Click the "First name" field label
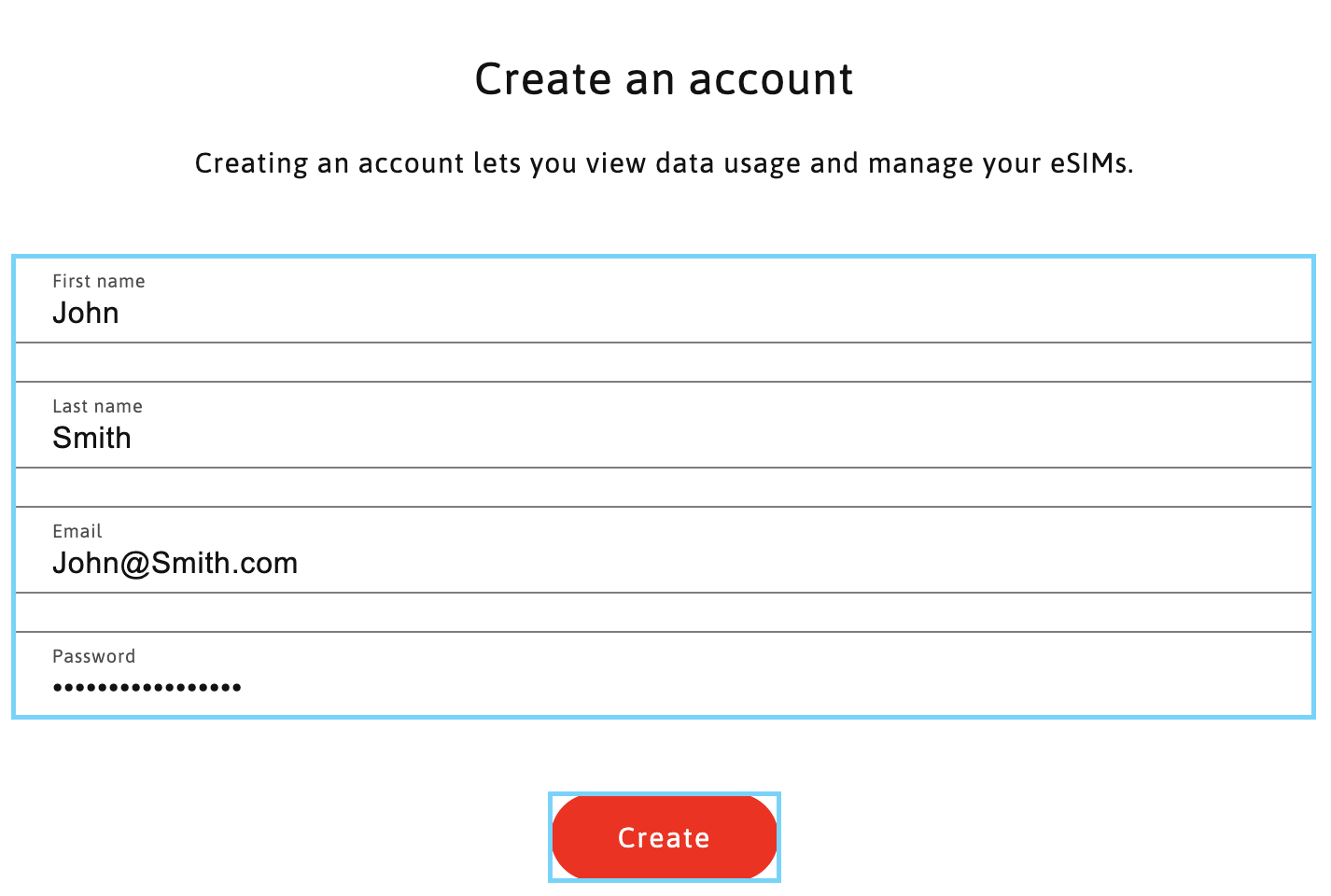1331x896 pixels. pos(98,282)
